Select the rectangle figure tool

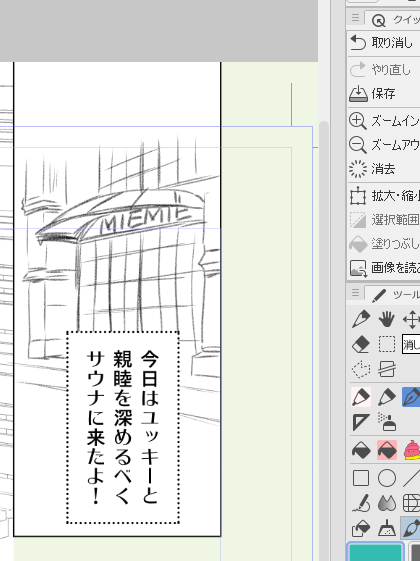pyautogui.click(x=361, y=478)
